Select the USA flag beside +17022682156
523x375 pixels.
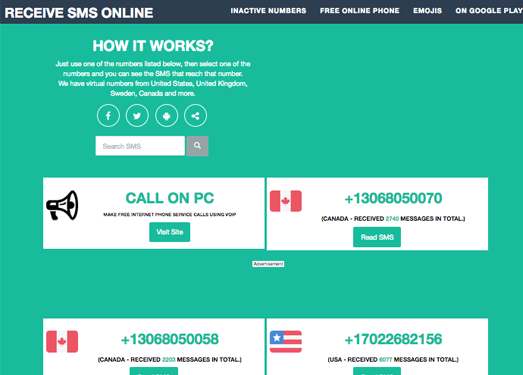click(286, 341)
